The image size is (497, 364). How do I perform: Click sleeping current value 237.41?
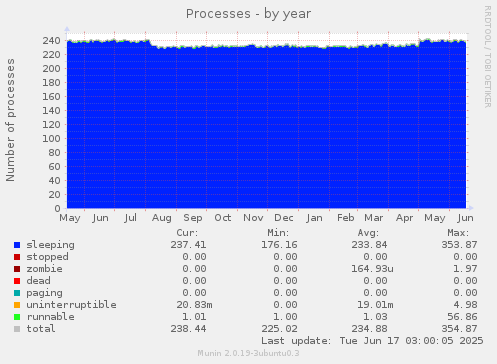tap(188, 245)
